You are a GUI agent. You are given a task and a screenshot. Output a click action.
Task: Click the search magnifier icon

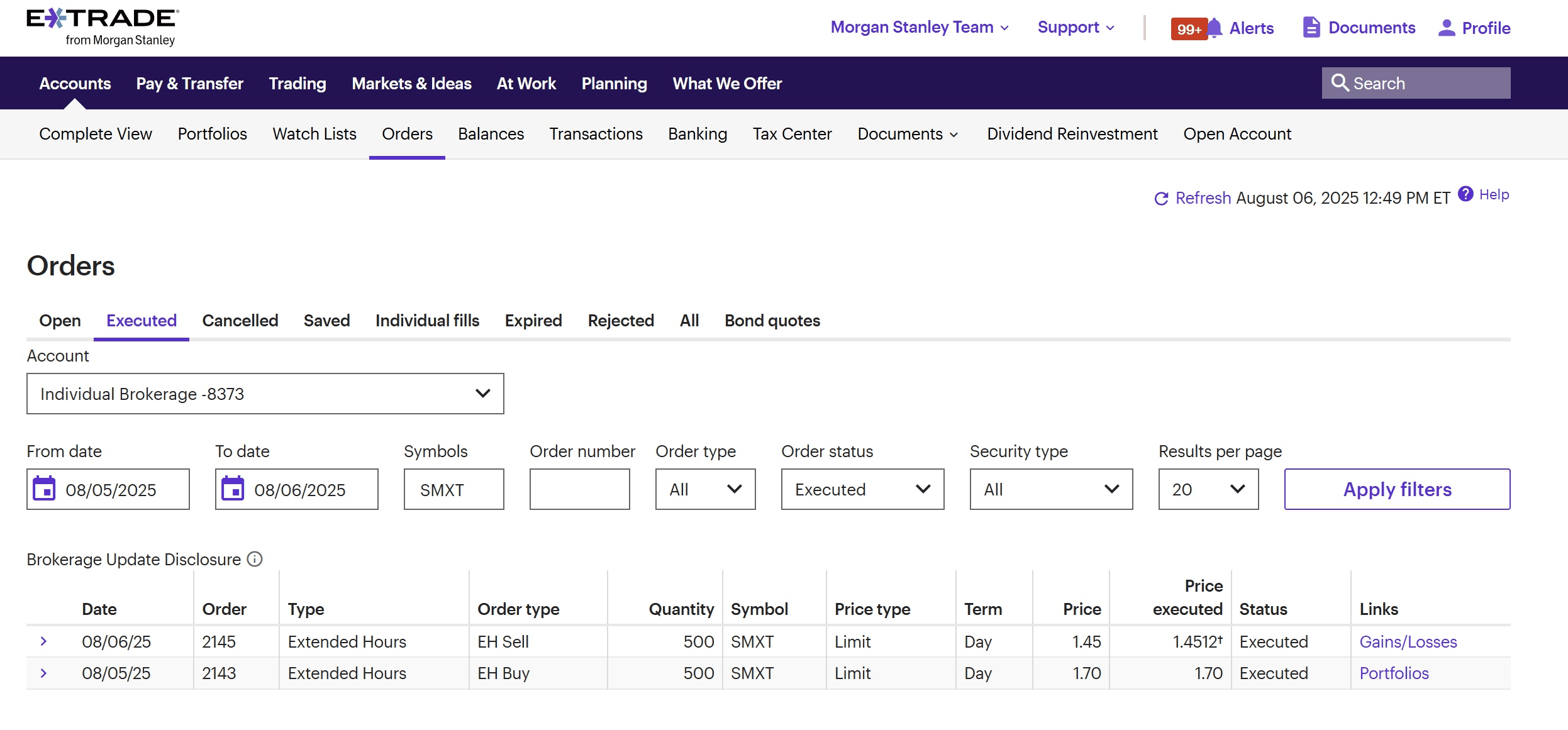pos(1340,83)
